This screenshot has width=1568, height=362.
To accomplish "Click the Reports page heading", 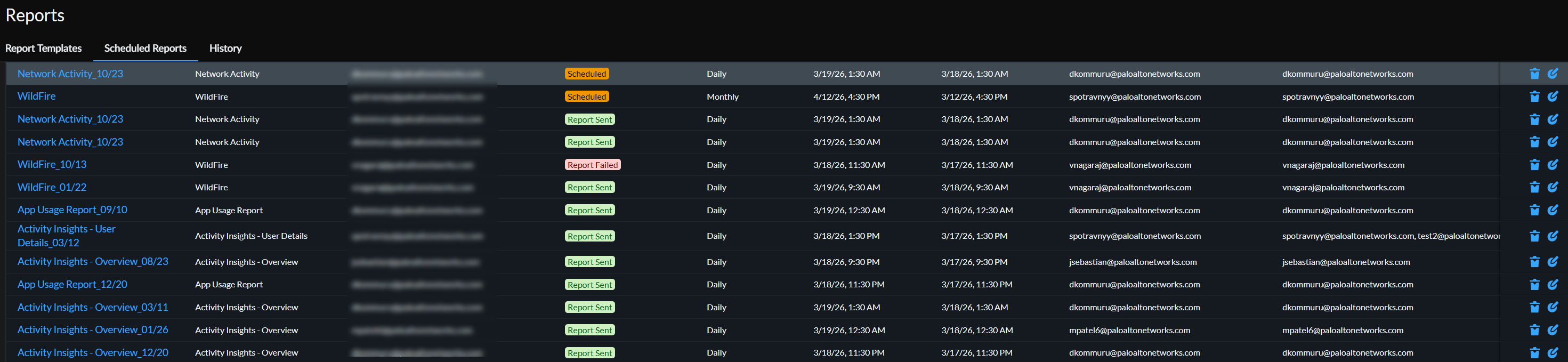I will pos(35,15).
